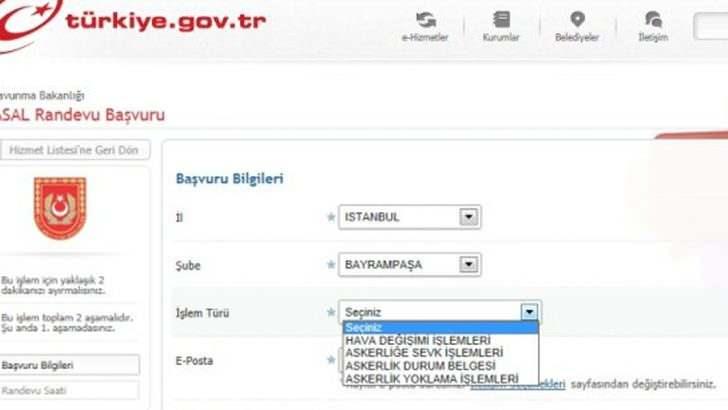Image resolution: width=728 pixels, height=410 pixels.
Task: Click the E-Posta label
Action: 194,361
